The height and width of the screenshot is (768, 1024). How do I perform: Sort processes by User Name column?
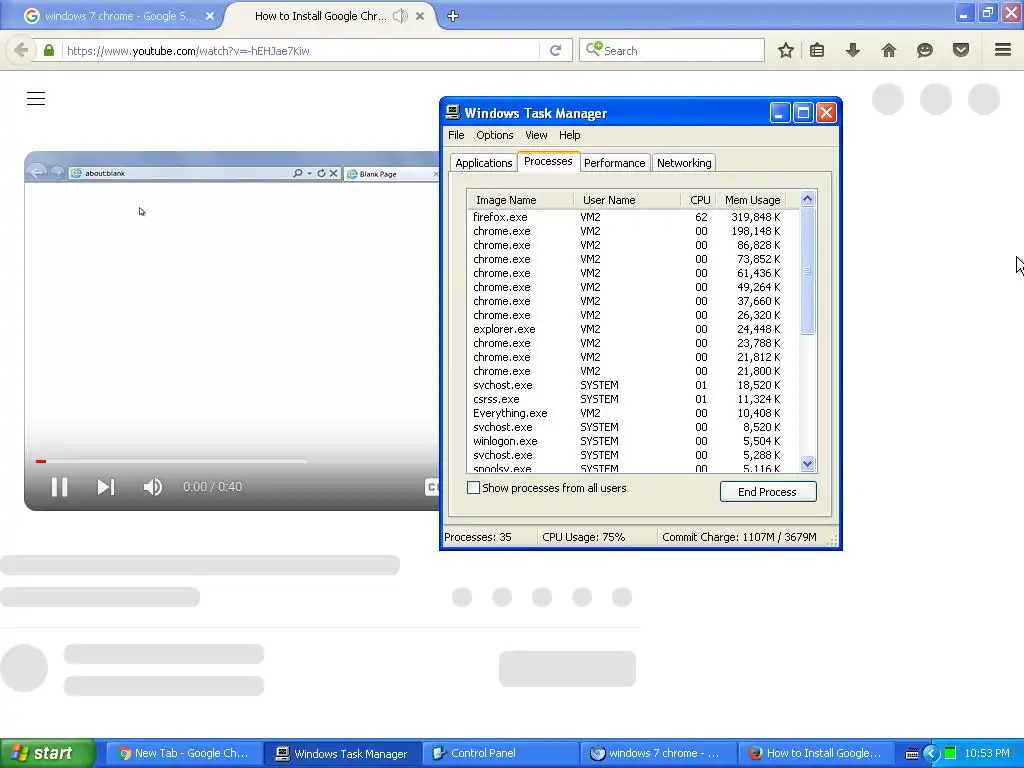coord(627,200)
